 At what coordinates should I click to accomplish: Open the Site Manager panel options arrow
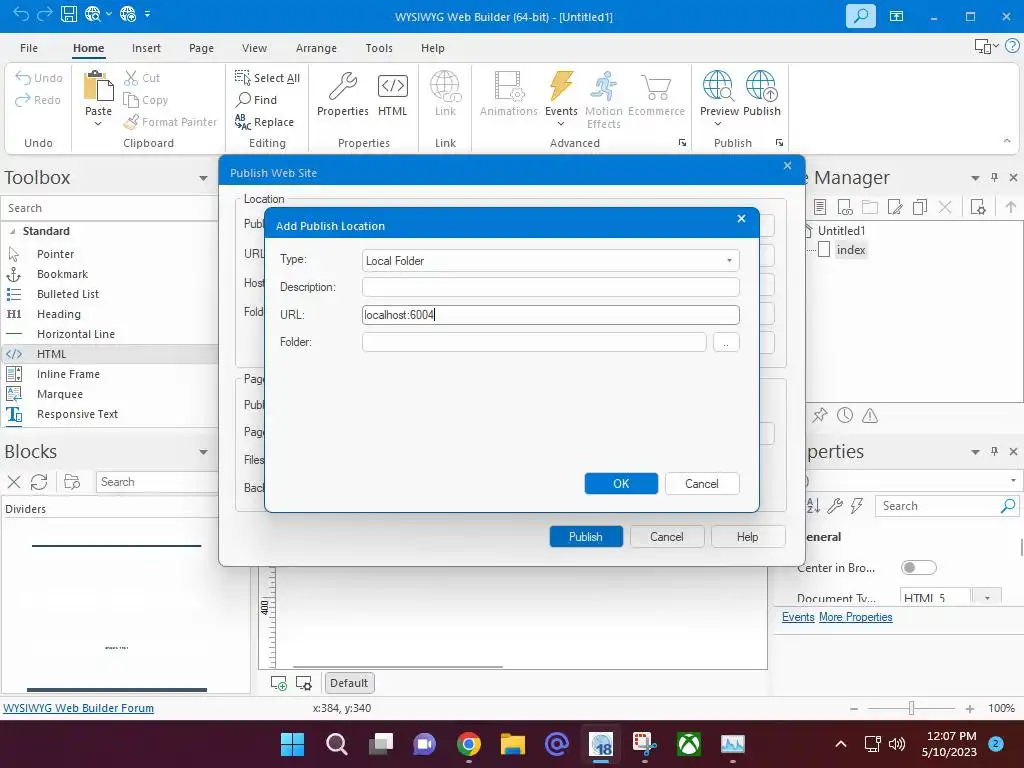(x=975, y=178)
